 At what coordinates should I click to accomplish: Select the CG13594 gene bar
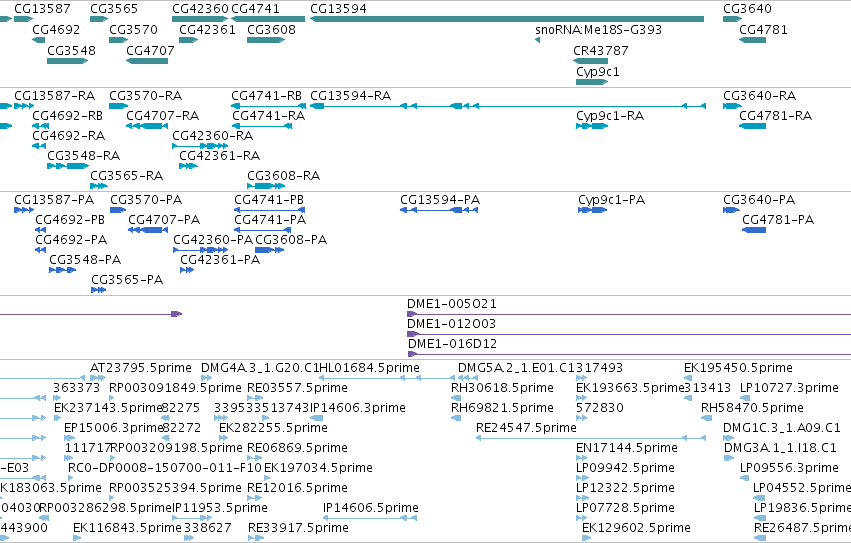(x=507, y=19)
